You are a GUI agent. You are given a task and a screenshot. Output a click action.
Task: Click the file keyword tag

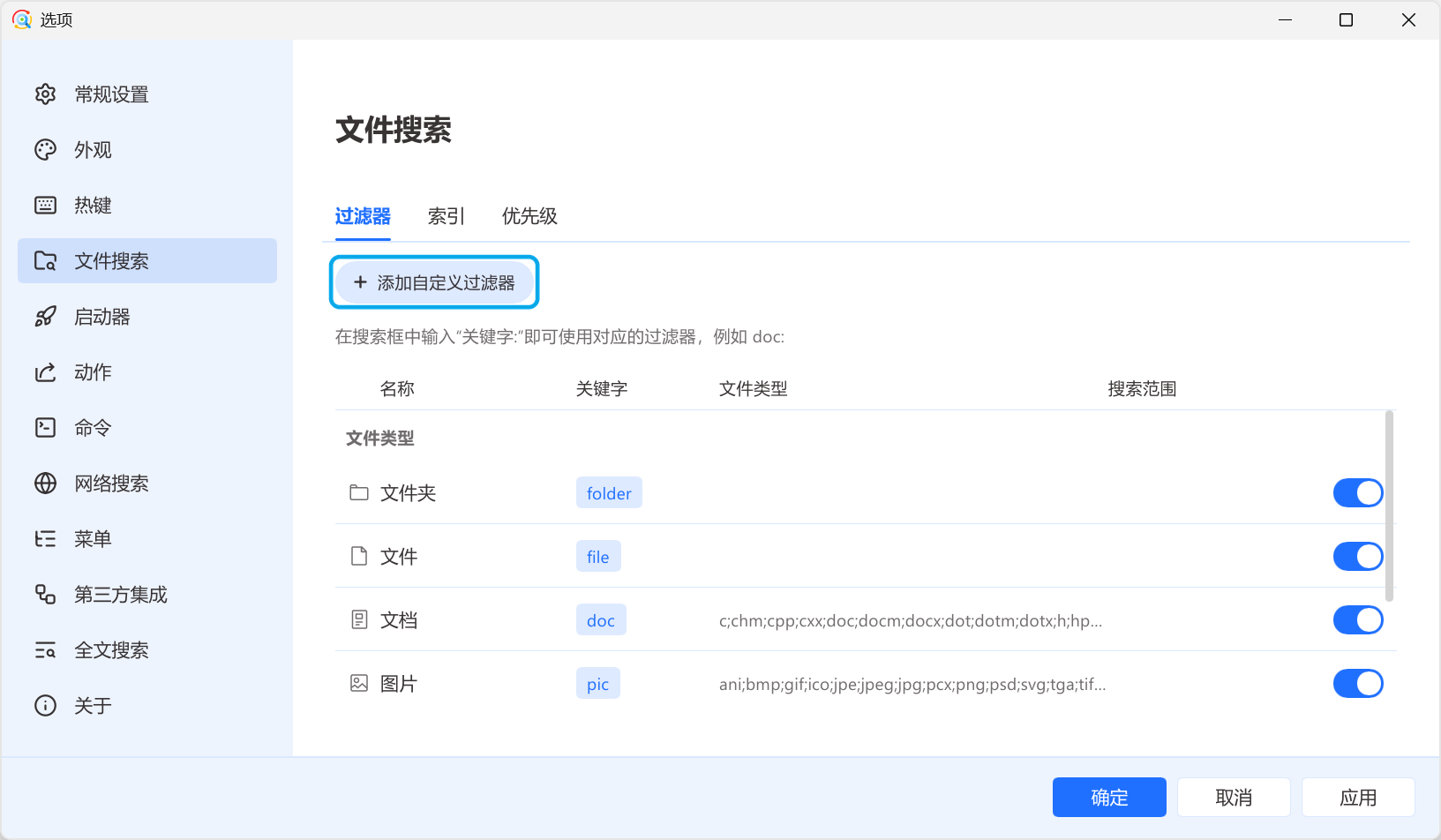point(598,557)
